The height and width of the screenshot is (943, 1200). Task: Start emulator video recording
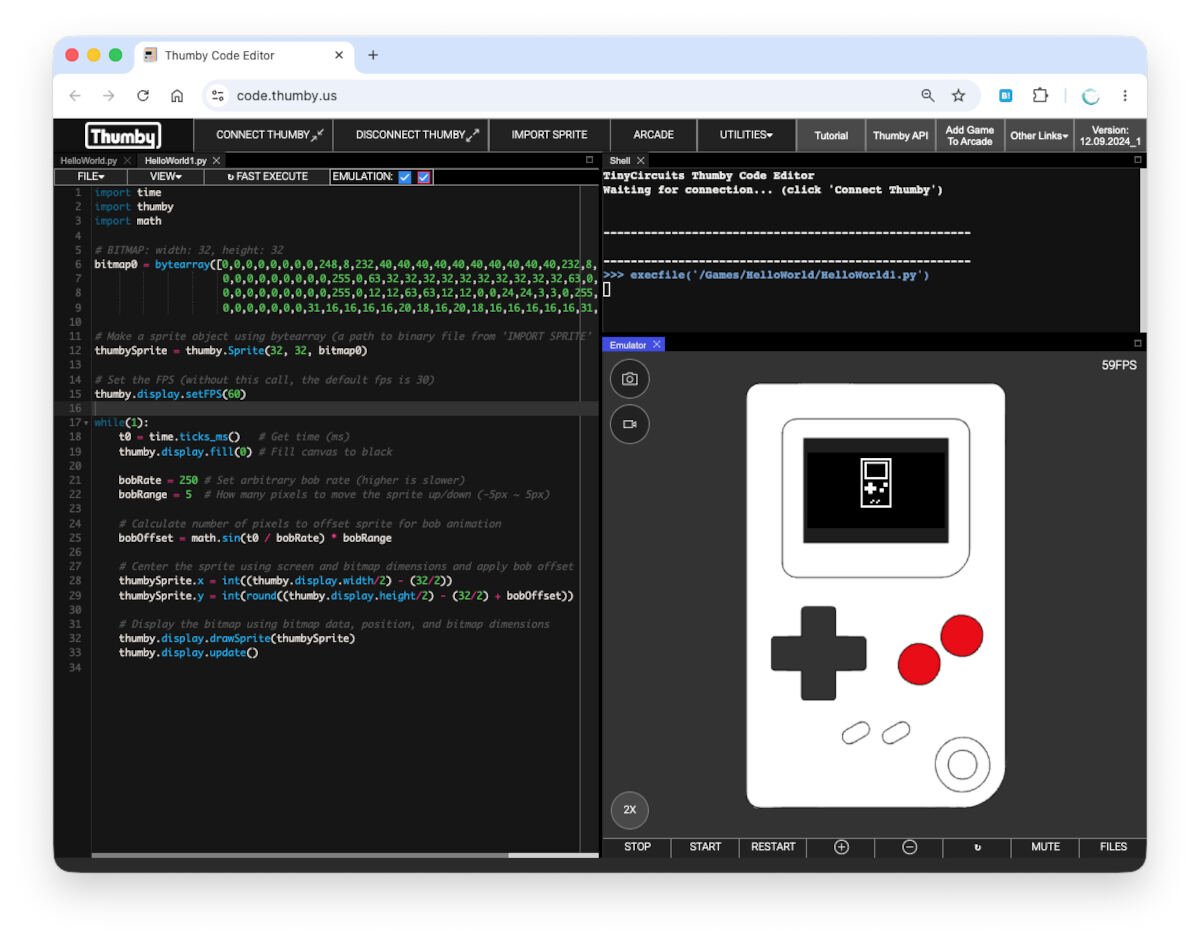tap(630, 424)
